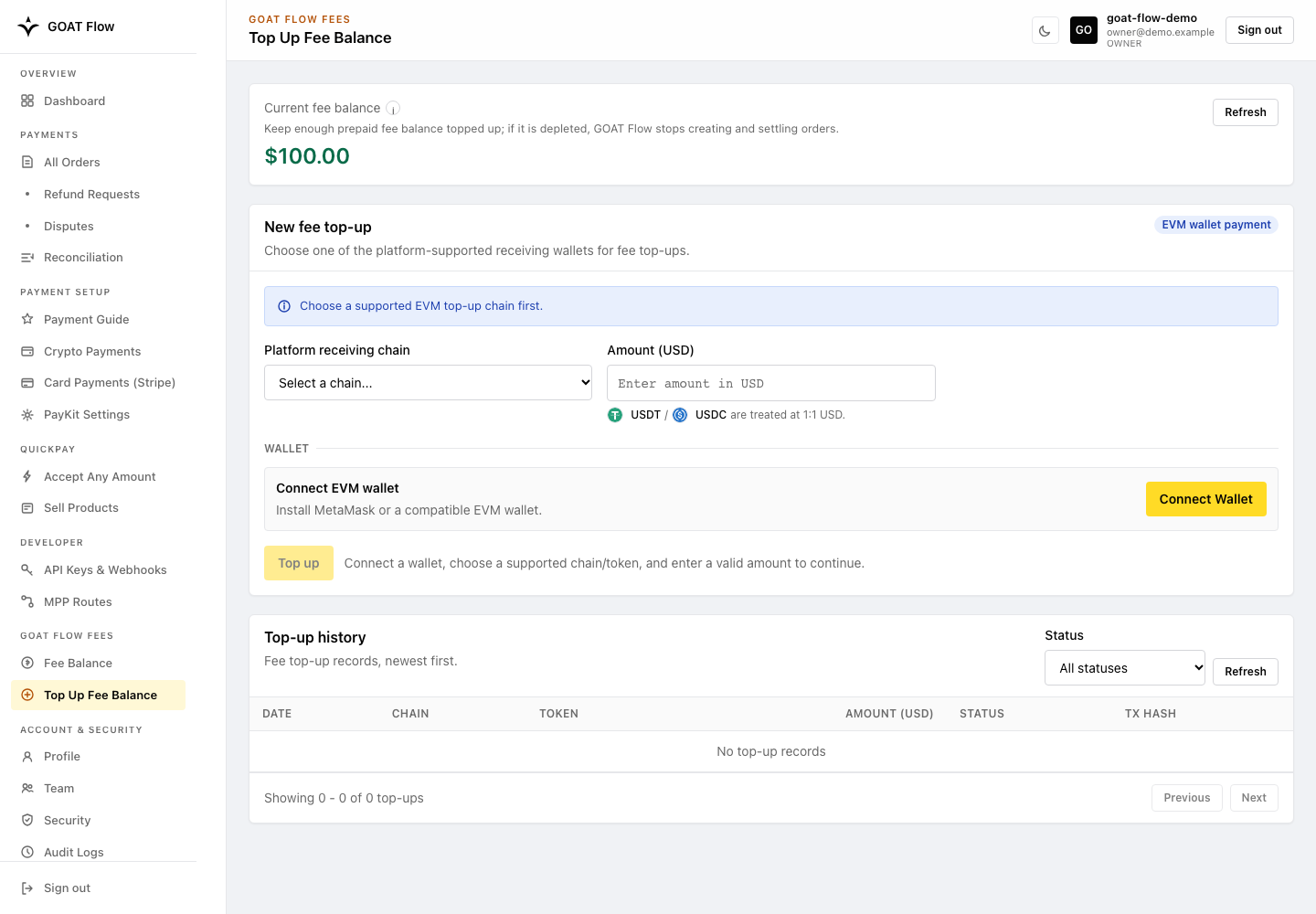
Task: Click the info icon beside Current fee balance
Action: pyautogui.click(x=393, y=108)
